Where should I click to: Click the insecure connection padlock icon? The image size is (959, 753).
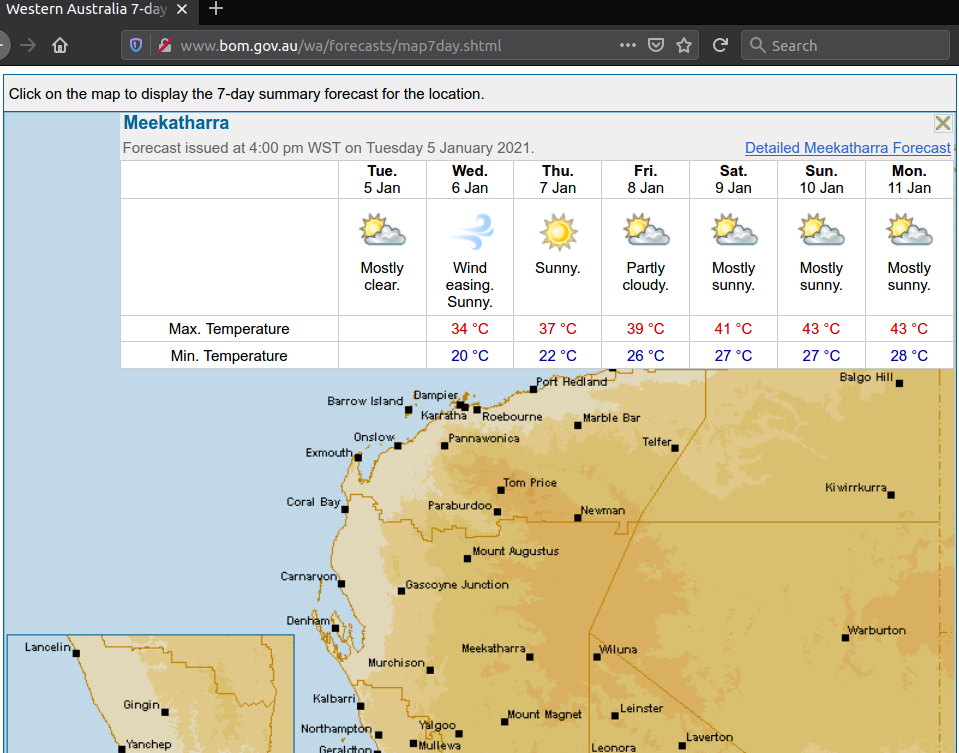pyautogui.click(x=163, y=46)
